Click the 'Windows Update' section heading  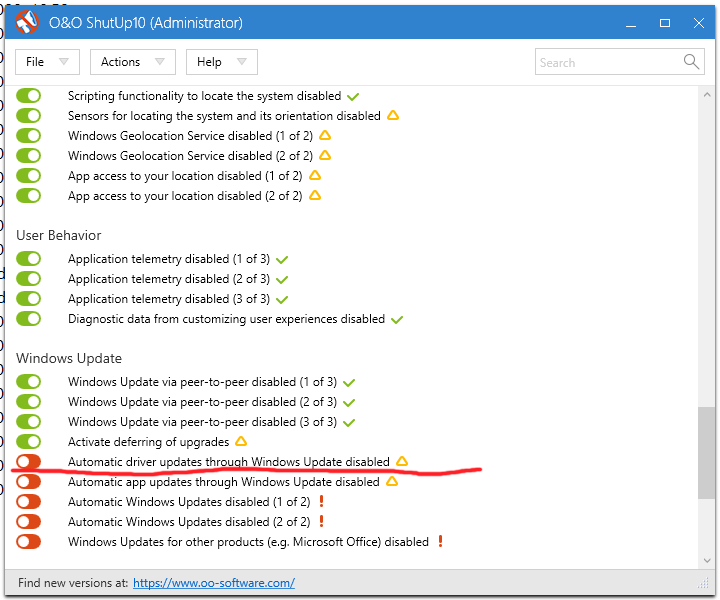[69, 358]
